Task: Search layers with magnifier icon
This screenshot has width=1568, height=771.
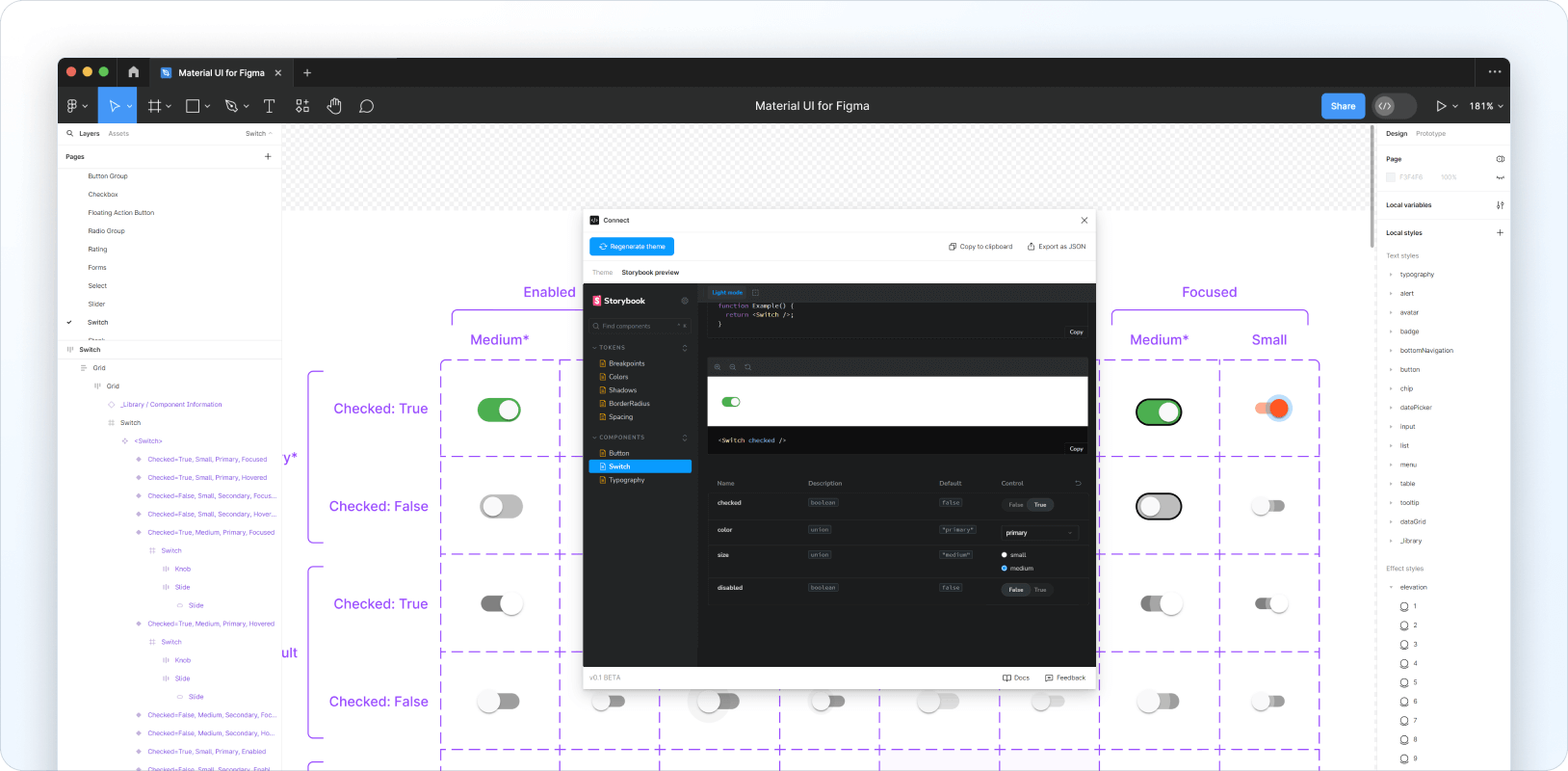Action: pos(69,133)
